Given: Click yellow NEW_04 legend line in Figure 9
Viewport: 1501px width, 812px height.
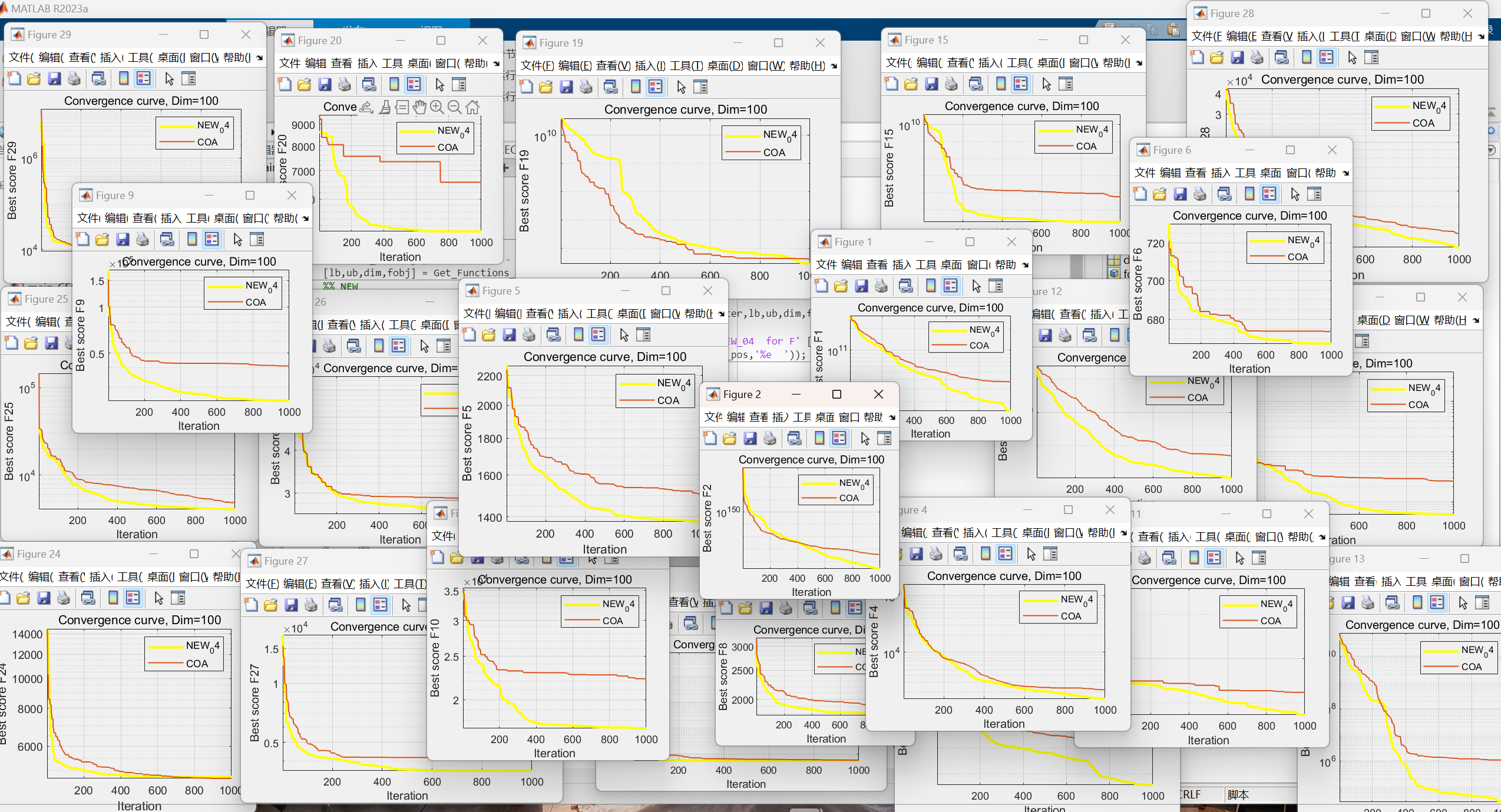Looking at the screenshot, I should 224,287.
